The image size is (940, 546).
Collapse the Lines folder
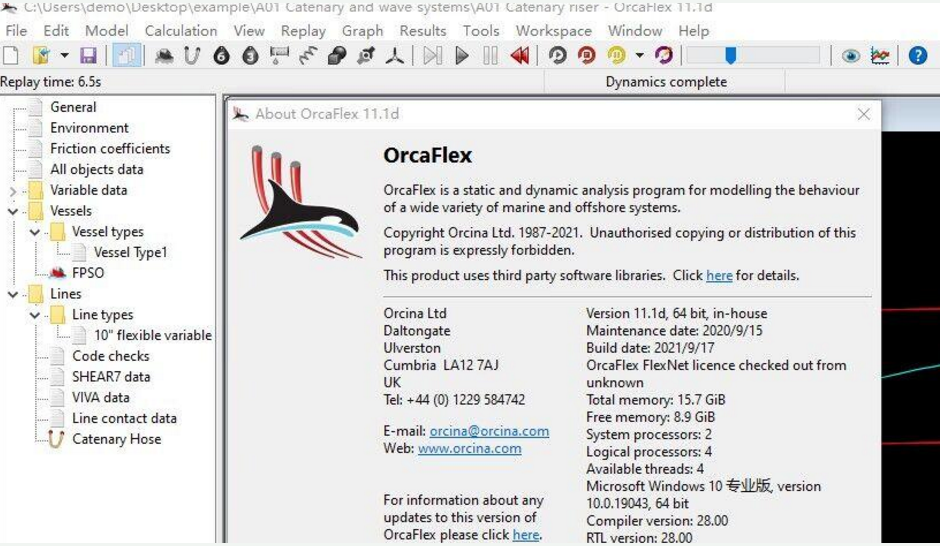pyautogui.click(x=13, y=294)
